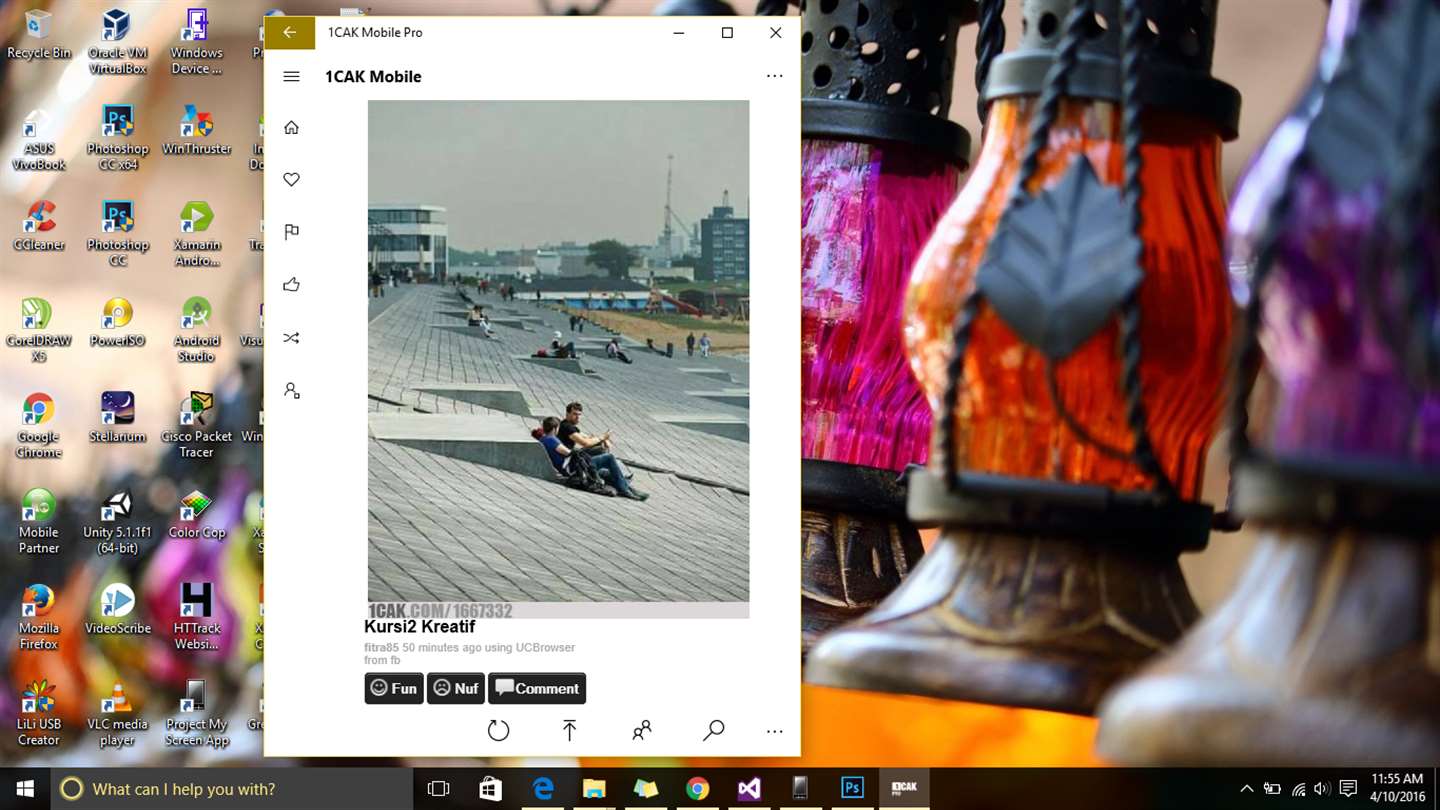The image size is (1440, 810).
Task: Open the more options dots beside 1CAK Mobile title
Action: point(774,76)
